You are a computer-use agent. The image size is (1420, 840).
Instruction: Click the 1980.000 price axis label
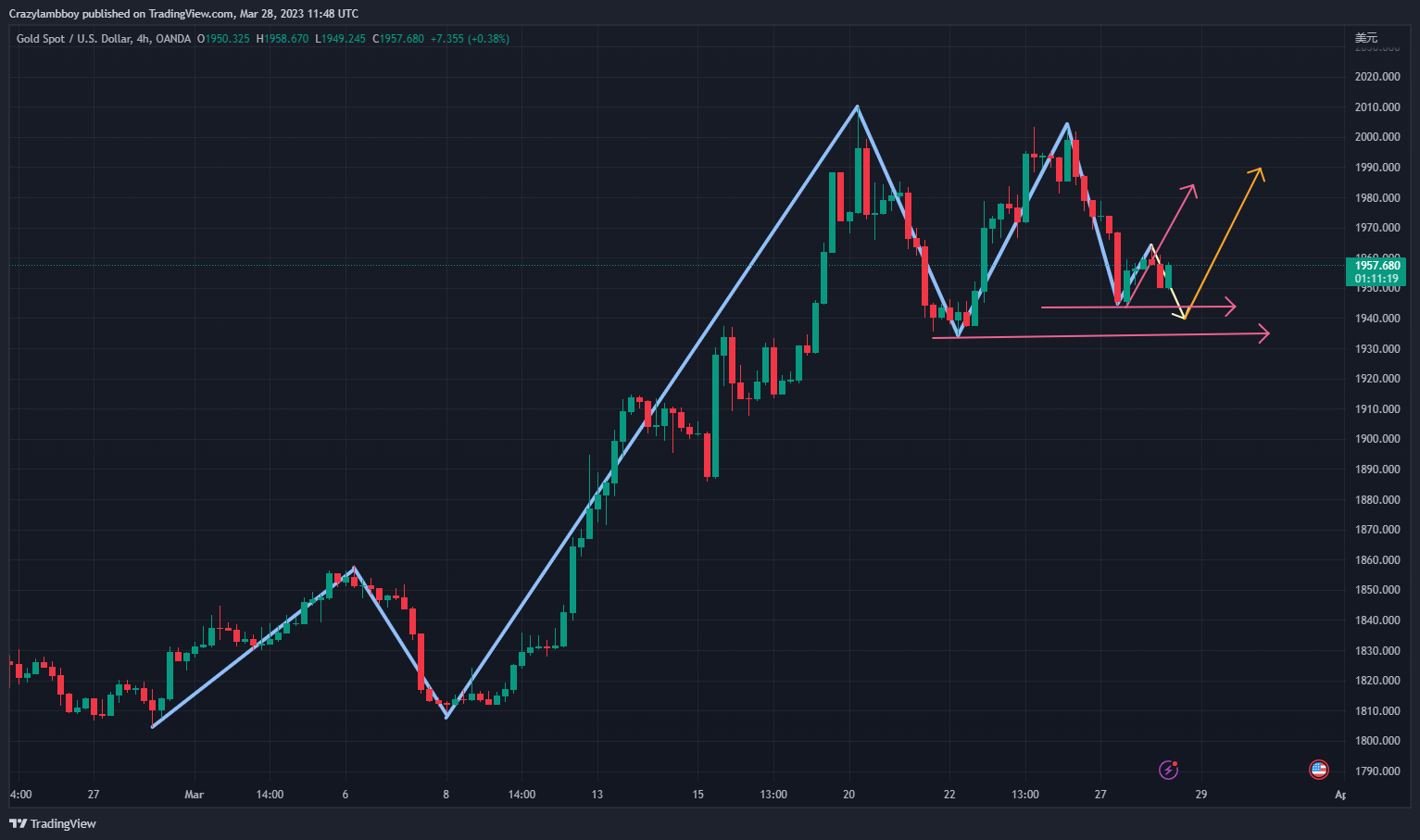point(1377,198)
